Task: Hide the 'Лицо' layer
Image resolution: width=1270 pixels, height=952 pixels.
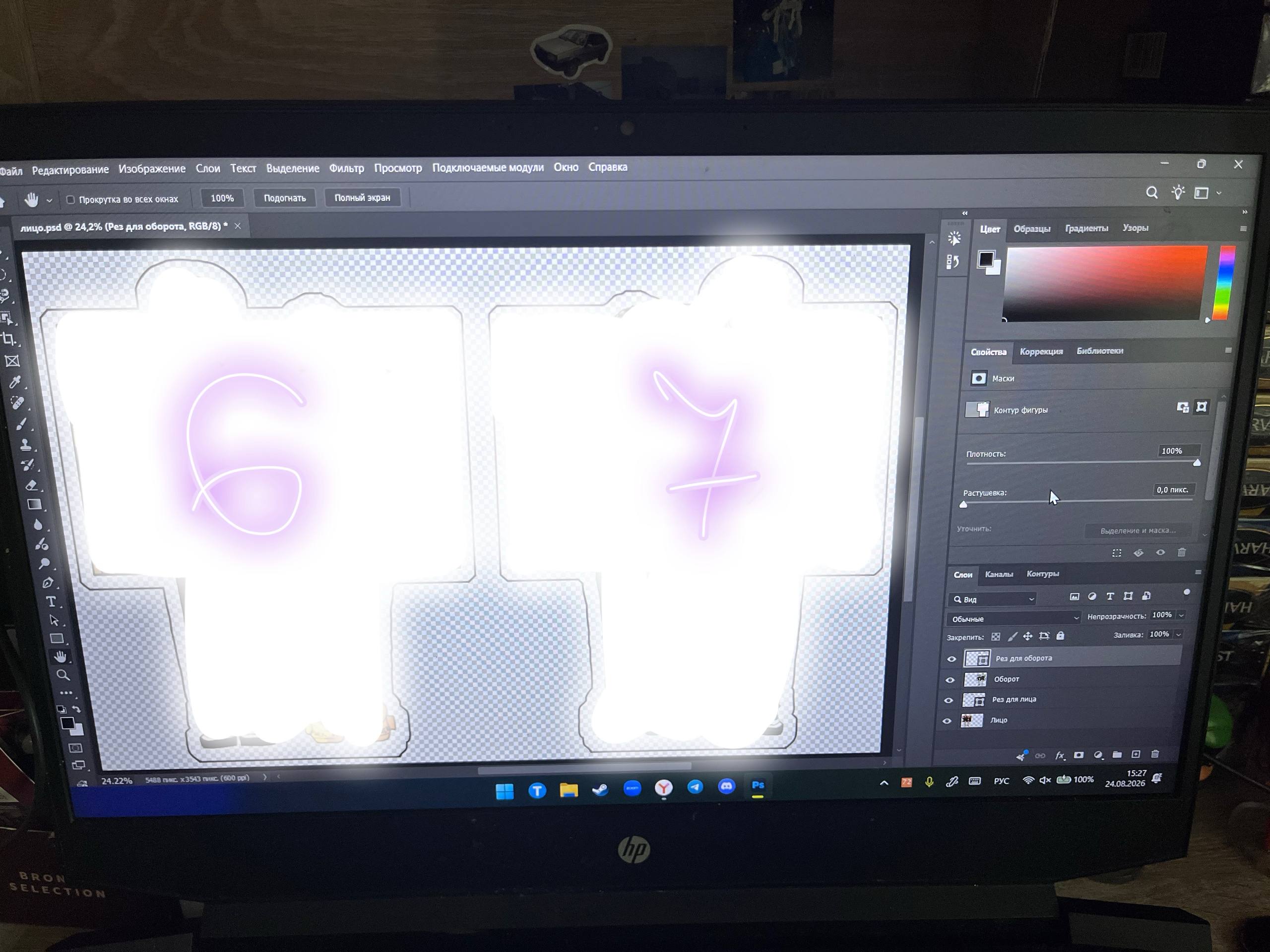Action: click(x=948, y=721)
